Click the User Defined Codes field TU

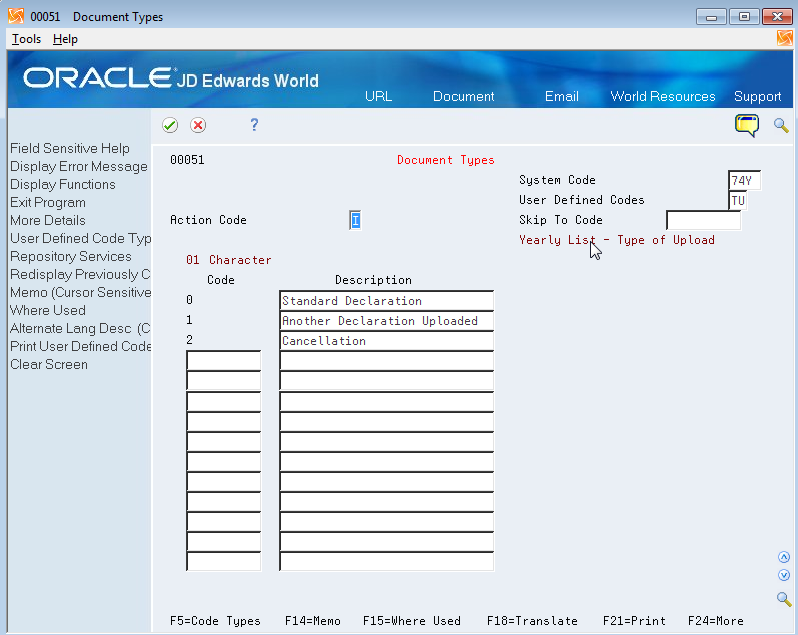click(738, 200)
